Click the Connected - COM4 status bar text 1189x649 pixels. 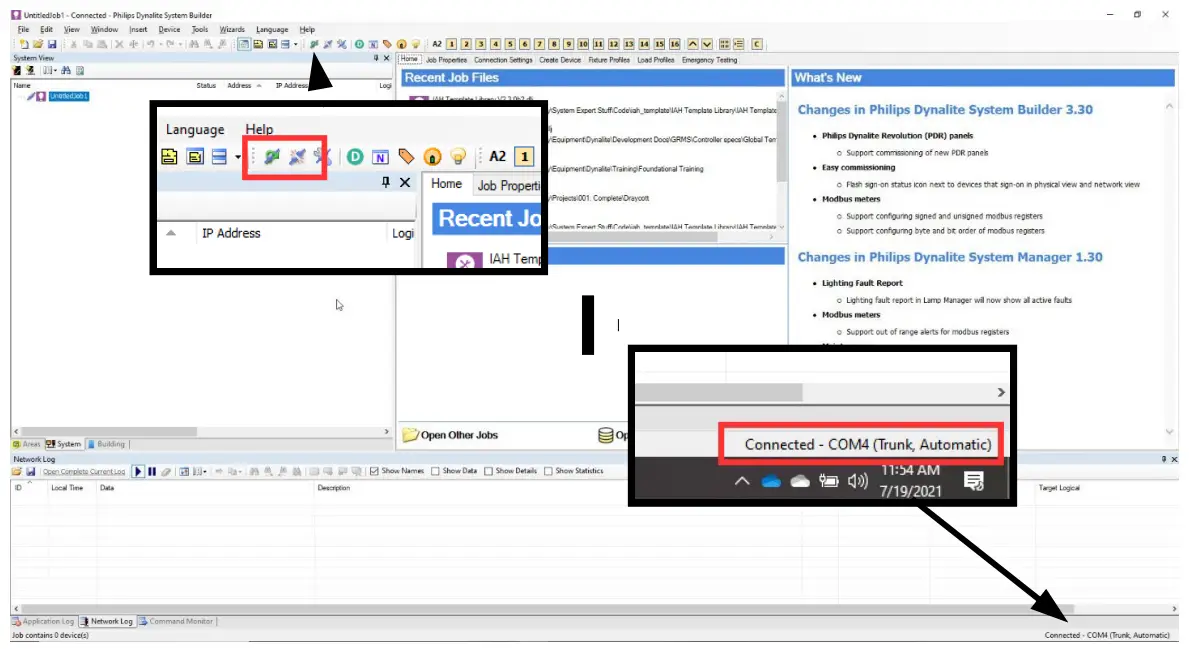coord(1107,635)
